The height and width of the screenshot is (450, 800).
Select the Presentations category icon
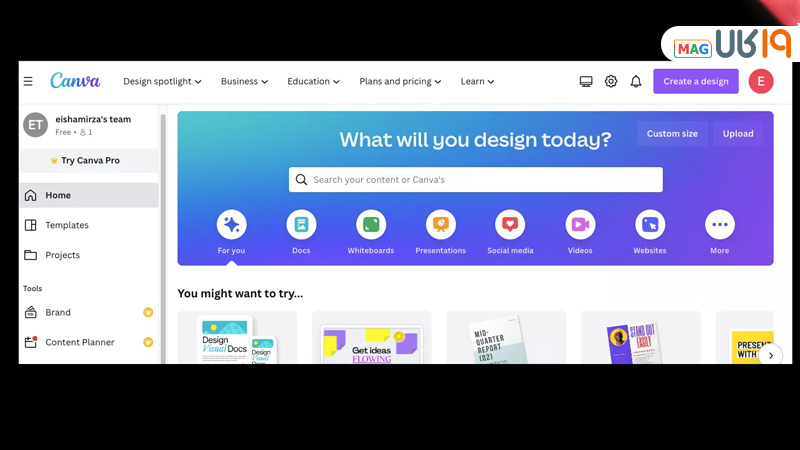pyautogui.click(x=441, y=224)
